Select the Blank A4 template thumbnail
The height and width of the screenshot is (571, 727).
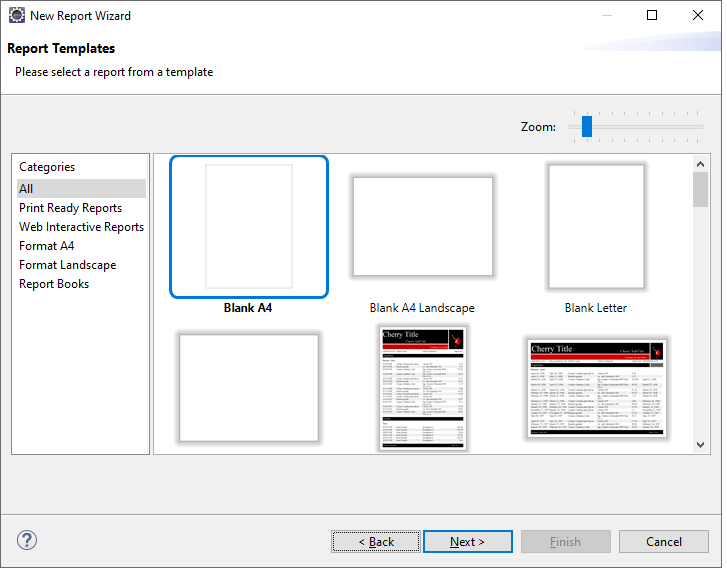coord(250,228)
